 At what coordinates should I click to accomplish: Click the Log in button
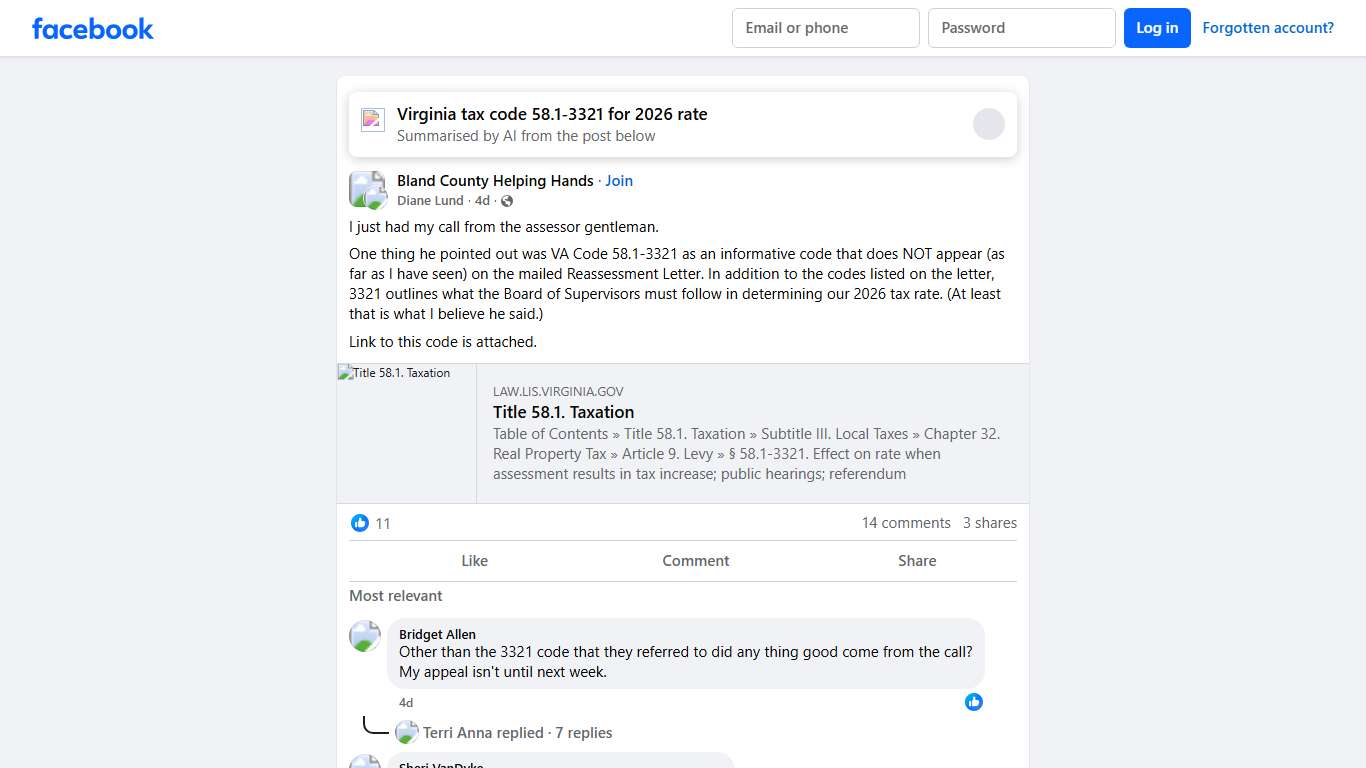pos(1156,28)
